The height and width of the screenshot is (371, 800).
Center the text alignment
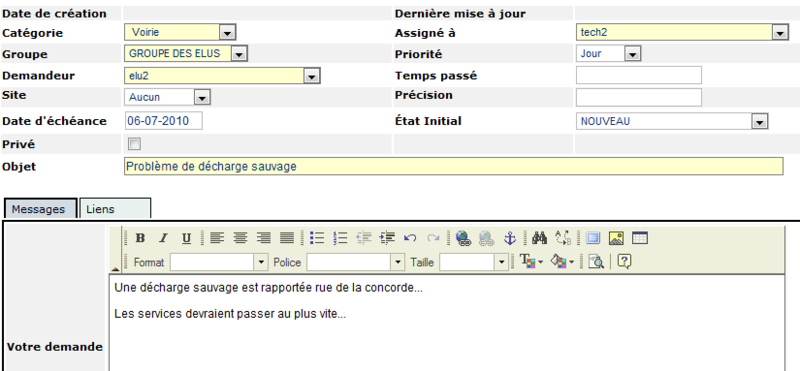pos(240,238)
